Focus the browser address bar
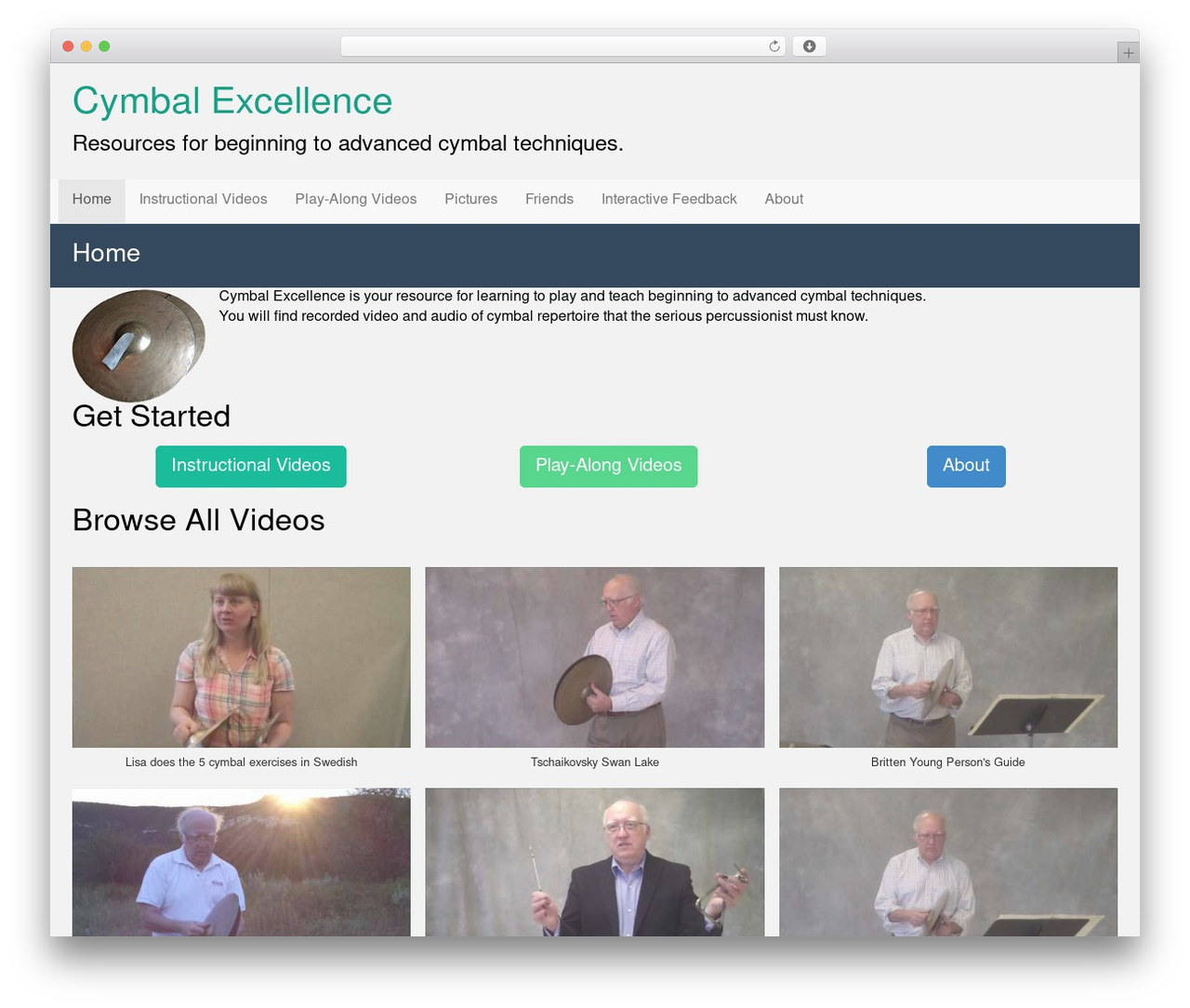1190x1008 pixels. click(x=562, y=46)
